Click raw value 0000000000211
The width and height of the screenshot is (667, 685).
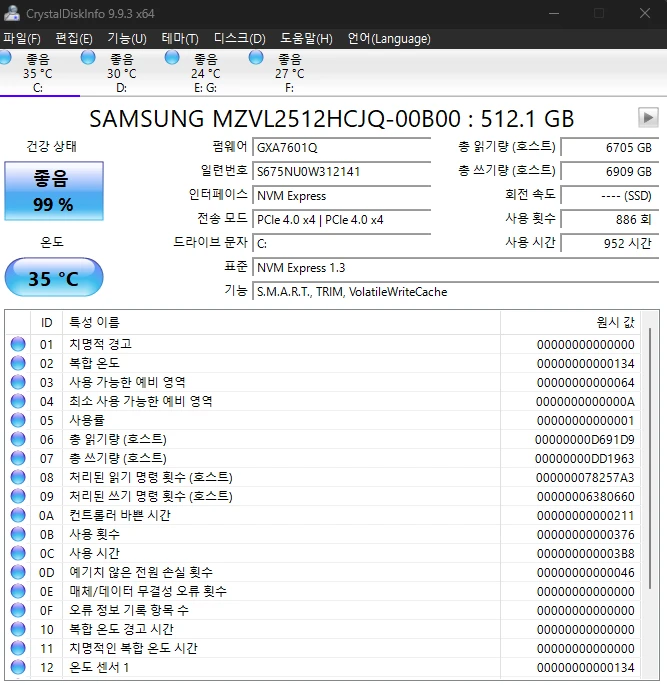click(585, 515)
